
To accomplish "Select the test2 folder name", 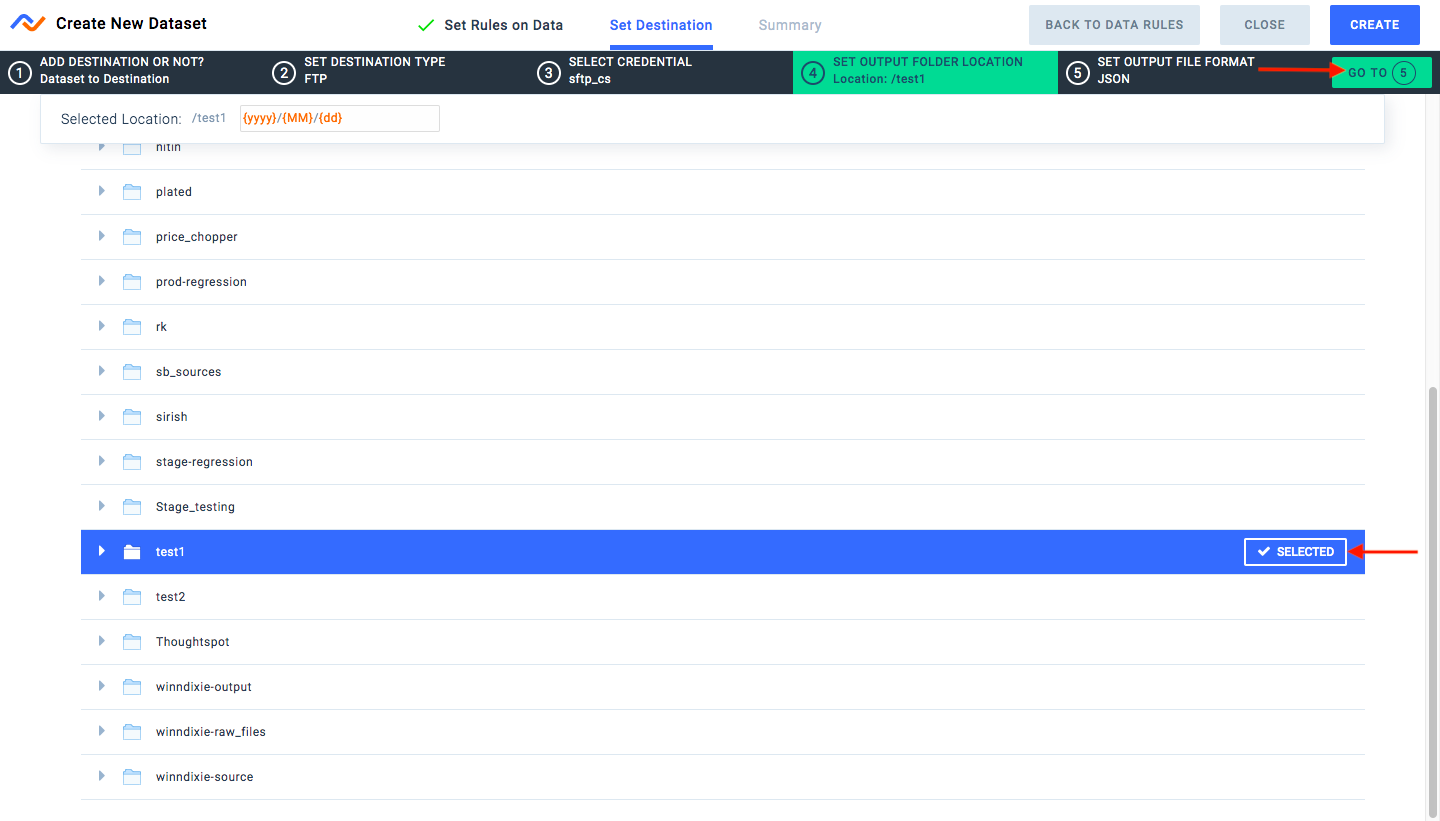I will pos(171,597).
